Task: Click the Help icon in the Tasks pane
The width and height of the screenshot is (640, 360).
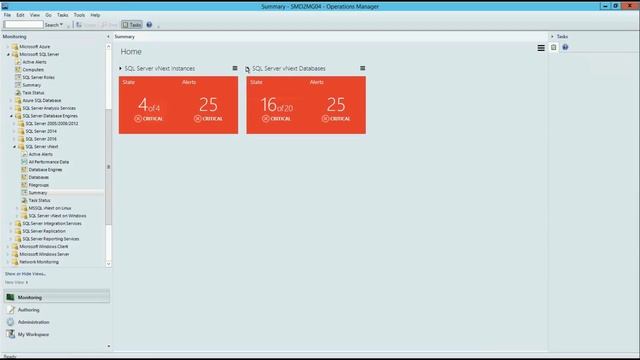Action: click(565, 47)
